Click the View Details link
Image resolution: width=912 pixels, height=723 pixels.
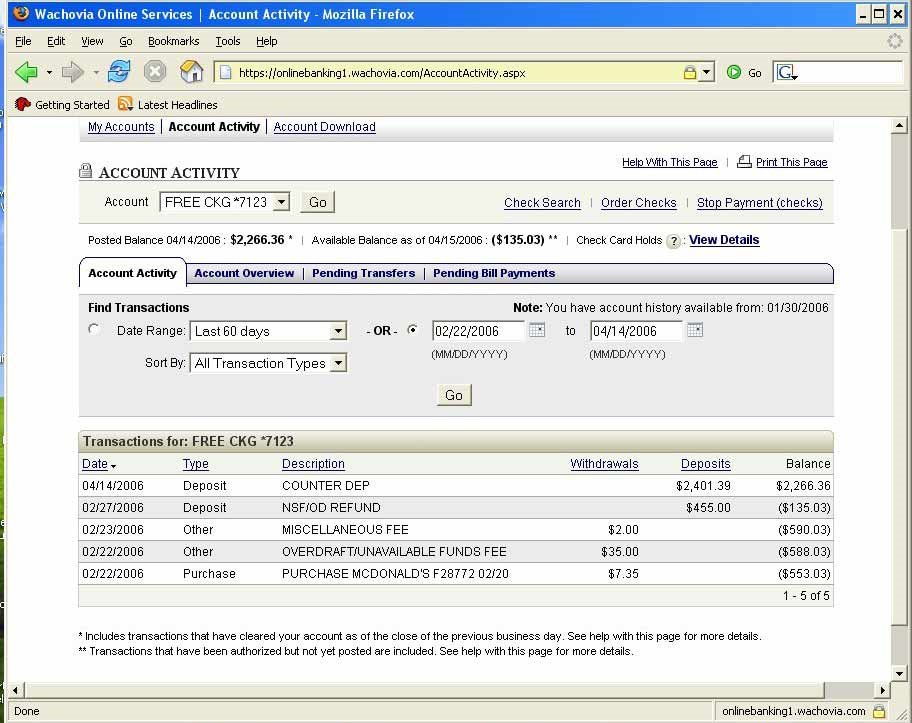[723, 240]
